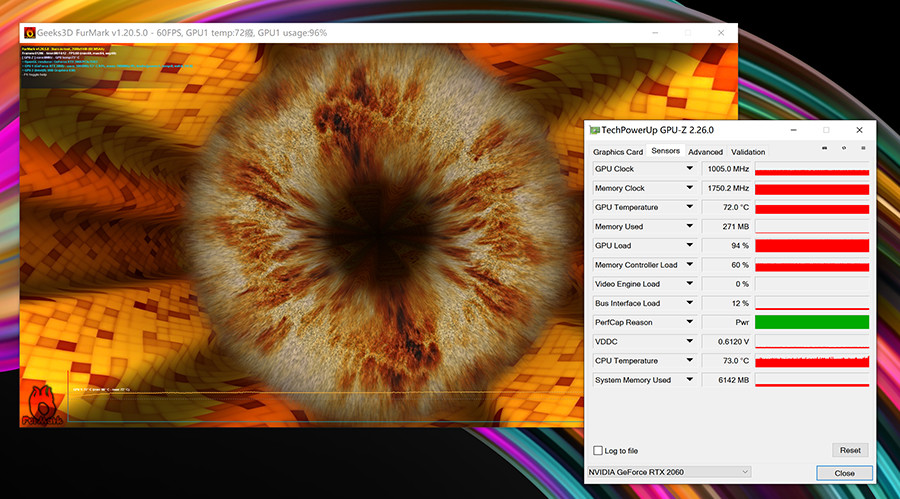The image size is (900, 499).
Task: Click the Memory Controller Load graph
Action: coord(812,265)
